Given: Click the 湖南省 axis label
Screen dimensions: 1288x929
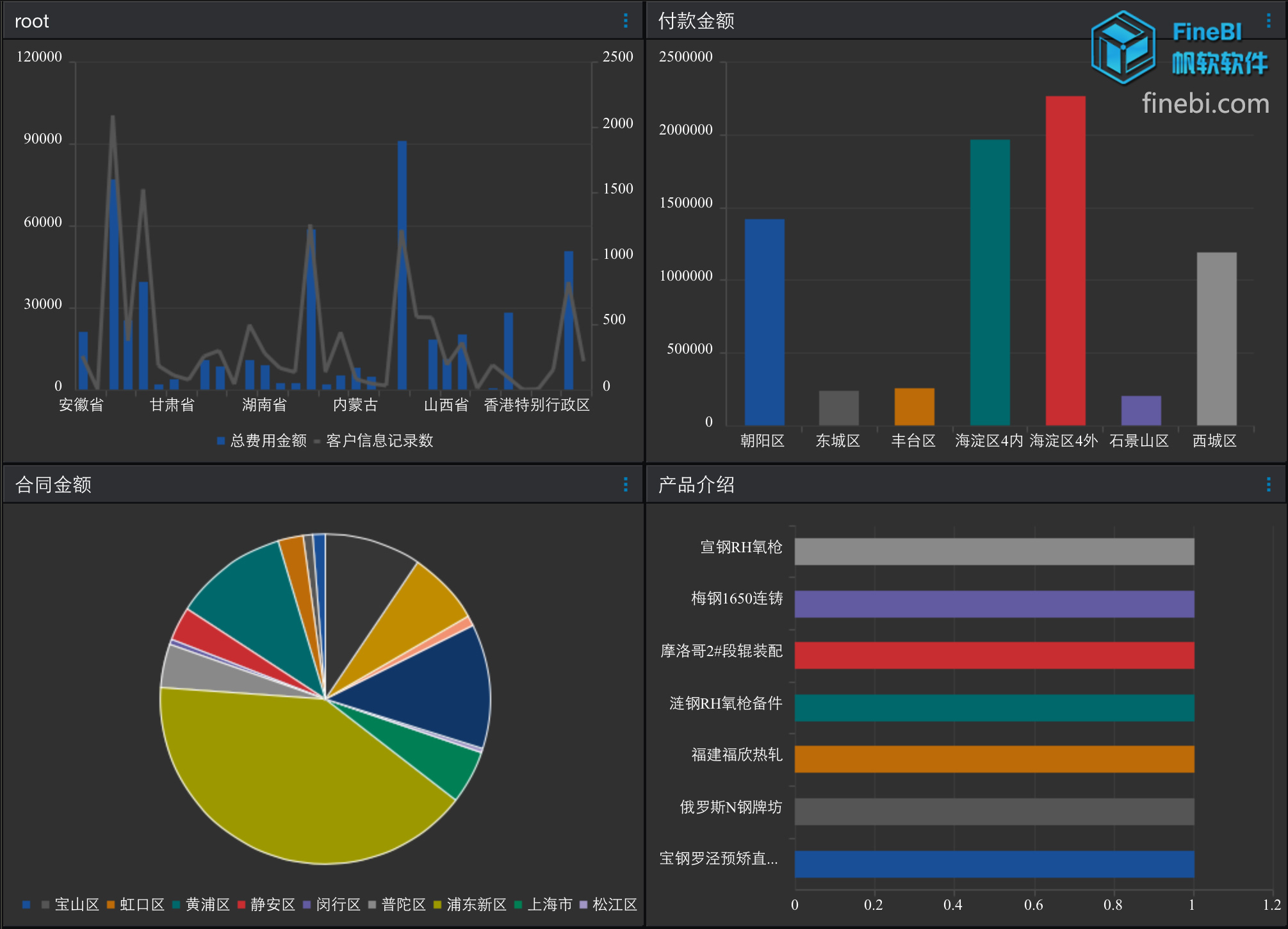Looking at the screenshot, I should 265,405.
